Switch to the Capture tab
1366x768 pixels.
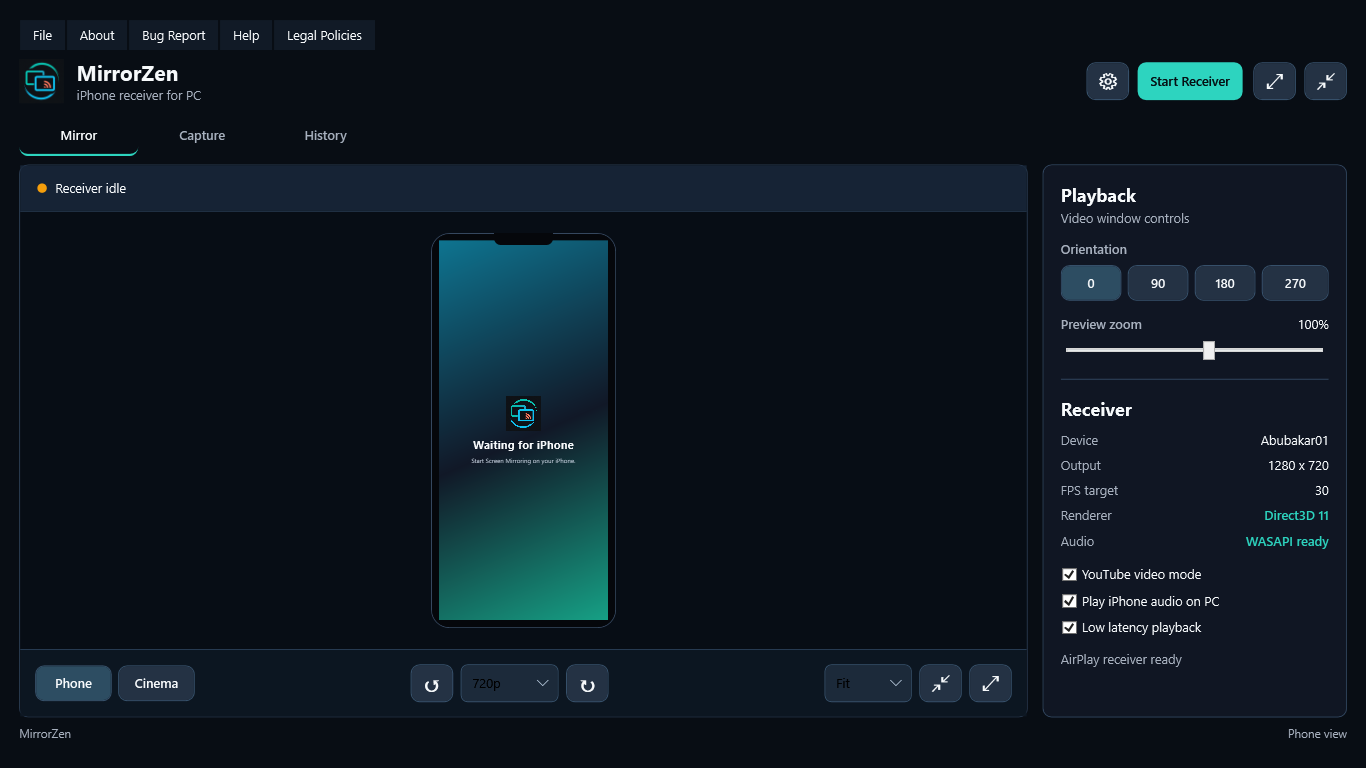coord(202,136)
